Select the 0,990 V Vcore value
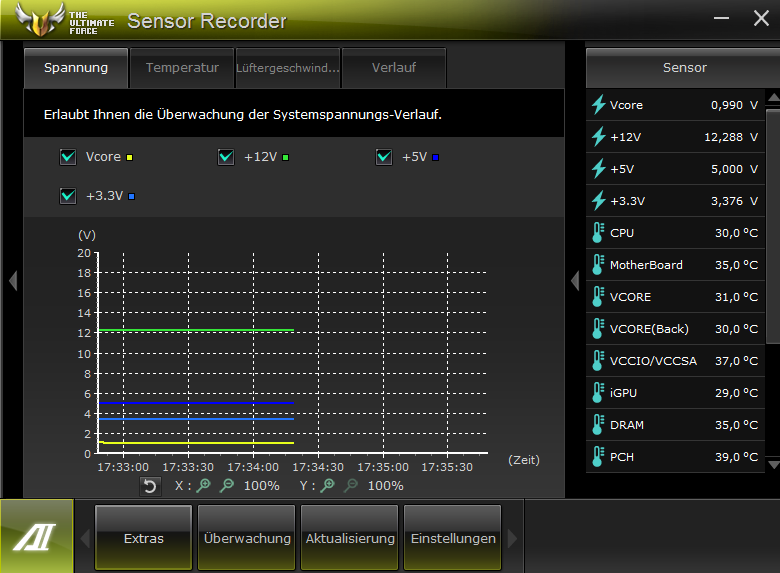The height and width of the screenshot is (573, 780). 734,105
